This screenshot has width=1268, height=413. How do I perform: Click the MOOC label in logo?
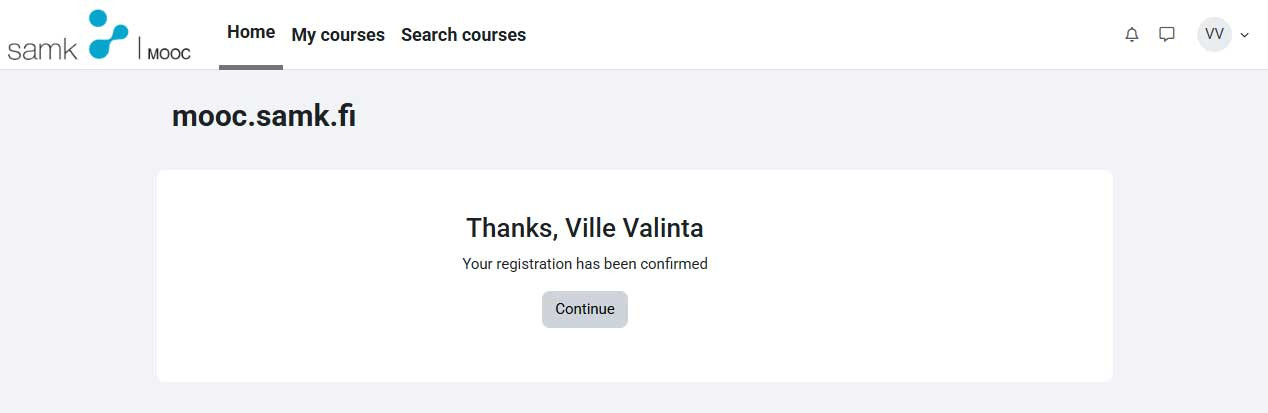169,54
